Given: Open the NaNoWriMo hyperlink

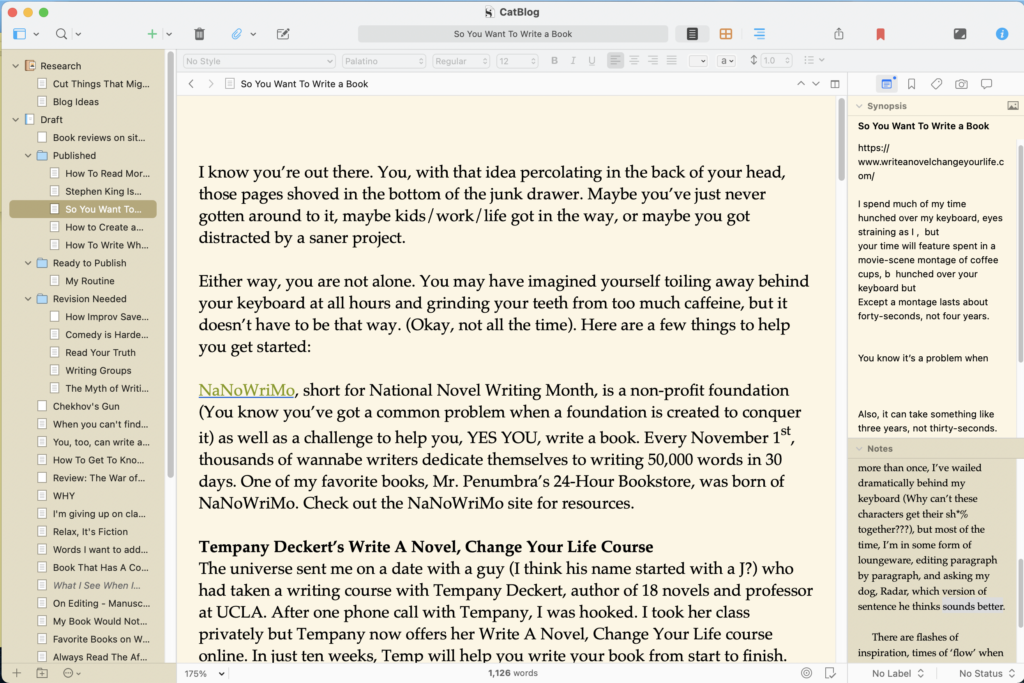Looking at the screenshot, I should (x=247, y=390).
